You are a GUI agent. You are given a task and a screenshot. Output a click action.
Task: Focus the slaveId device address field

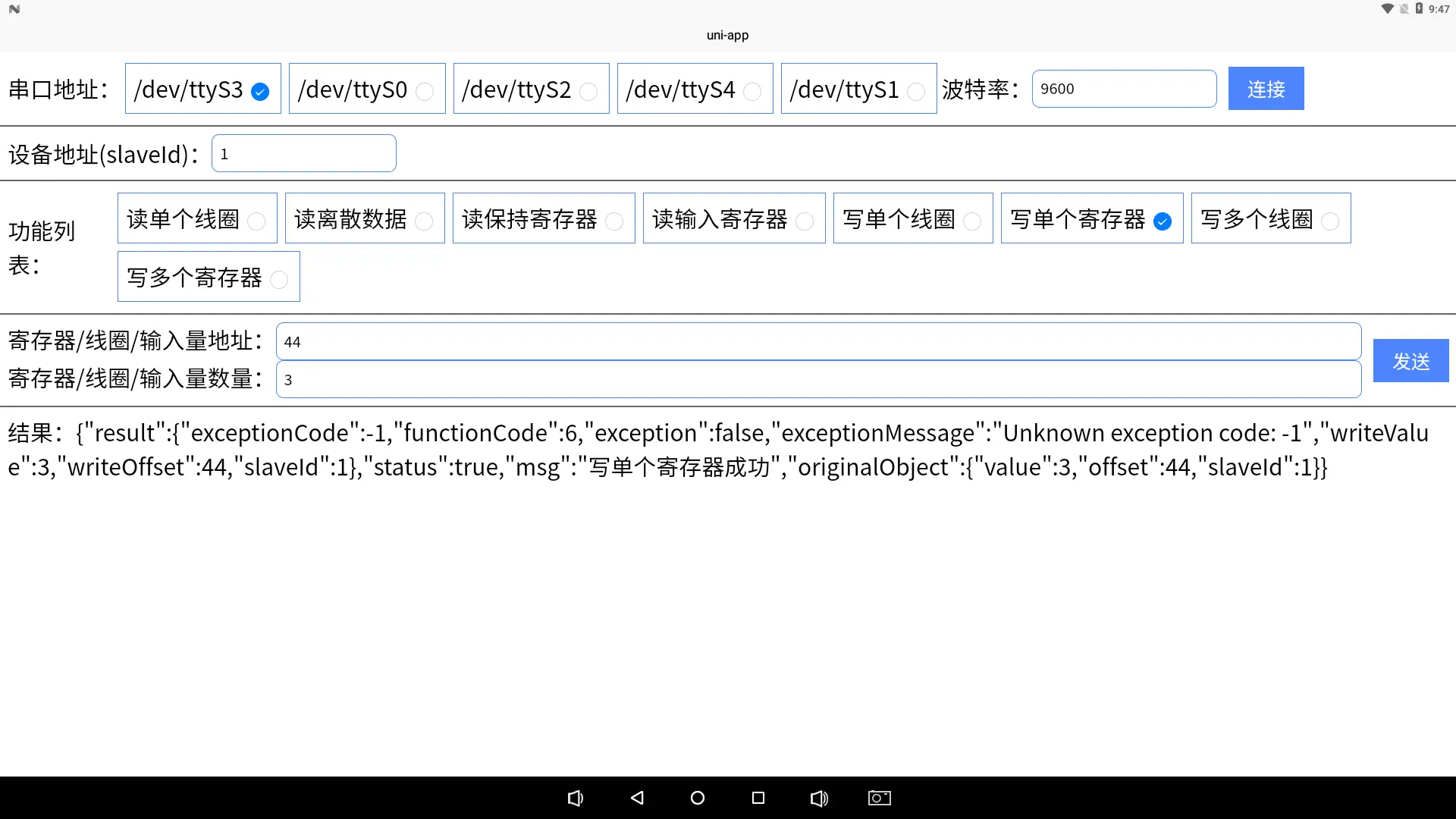(x=303, y=153)
